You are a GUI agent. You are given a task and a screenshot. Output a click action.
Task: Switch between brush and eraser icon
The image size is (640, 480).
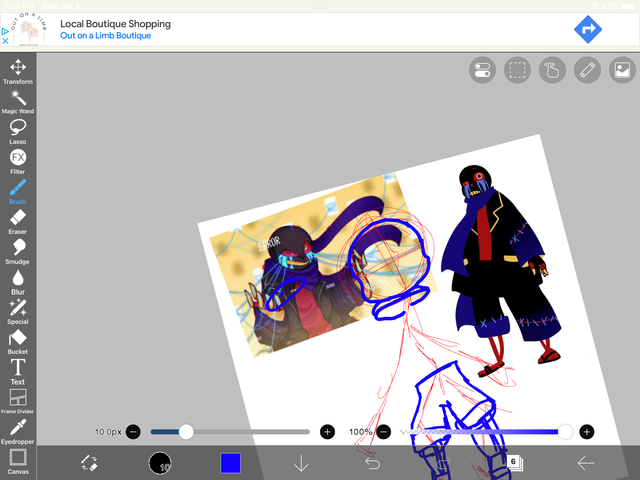pos(89,463)
